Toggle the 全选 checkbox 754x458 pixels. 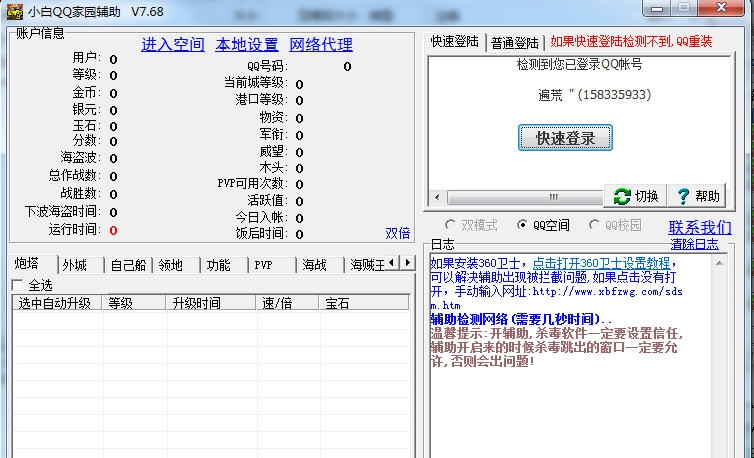[17, 285]
